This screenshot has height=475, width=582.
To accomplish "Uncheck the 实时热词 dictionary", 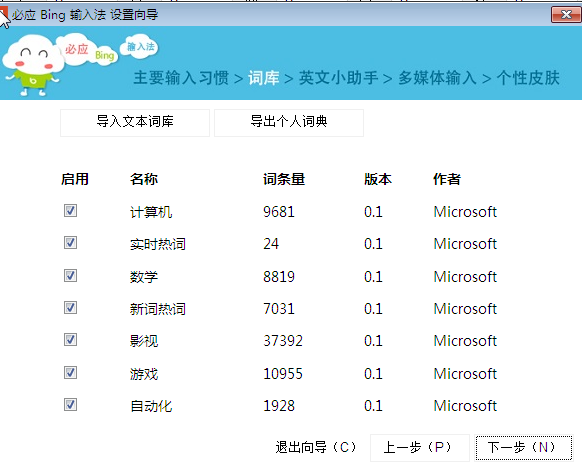I will click(x=71, y=243).
